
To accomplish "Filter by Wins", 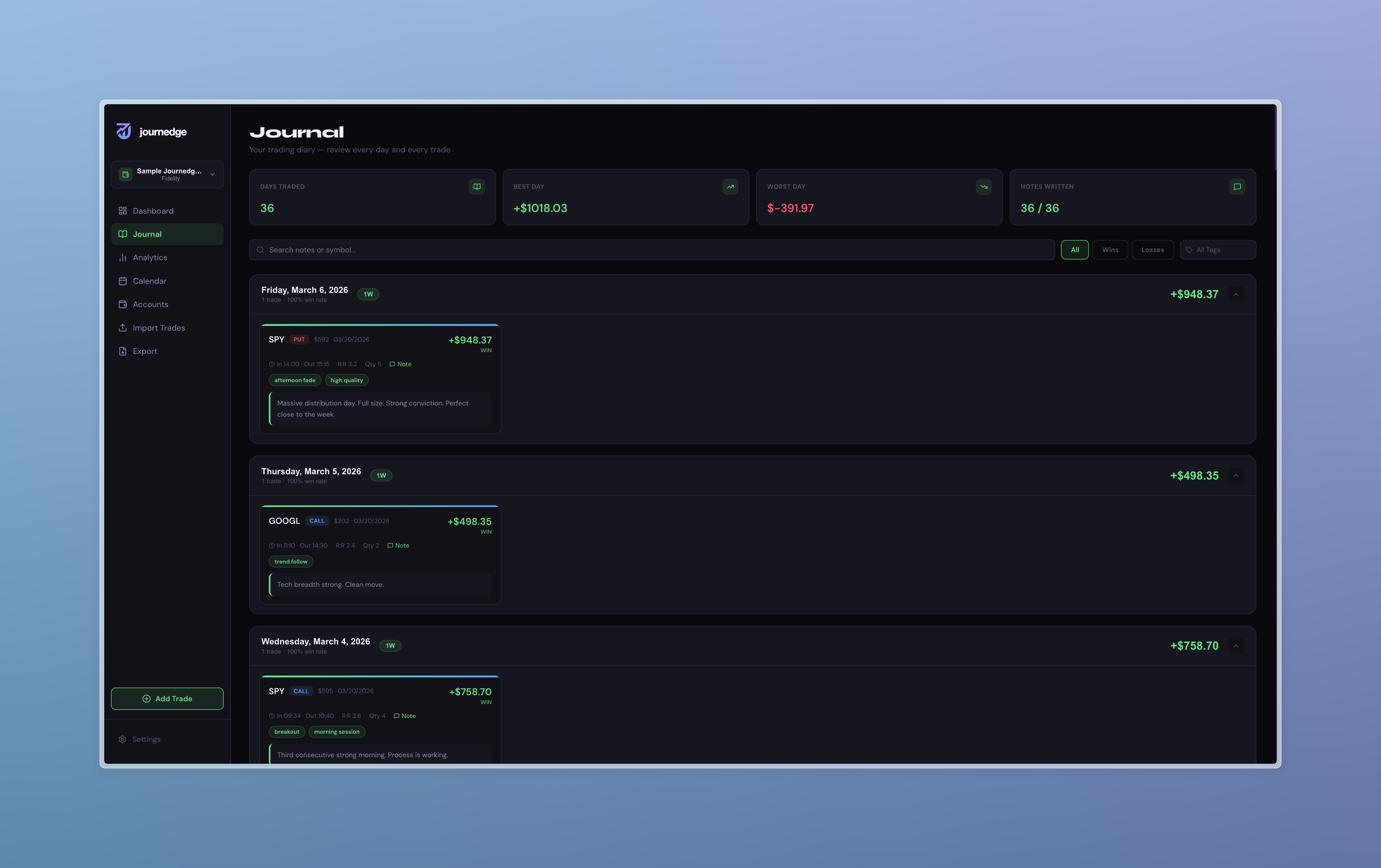I will 1110,250.
